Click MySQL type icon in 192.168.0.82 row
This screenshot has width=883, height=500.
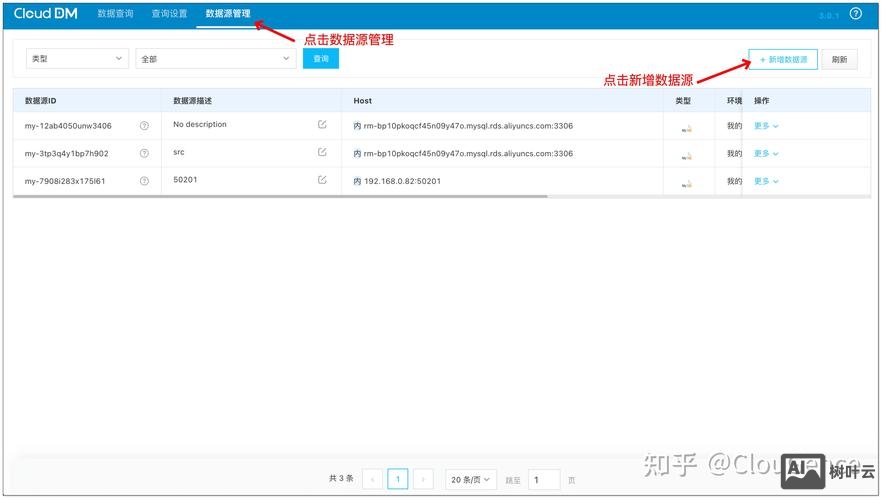pyautogui.click(x=686, y=184)
